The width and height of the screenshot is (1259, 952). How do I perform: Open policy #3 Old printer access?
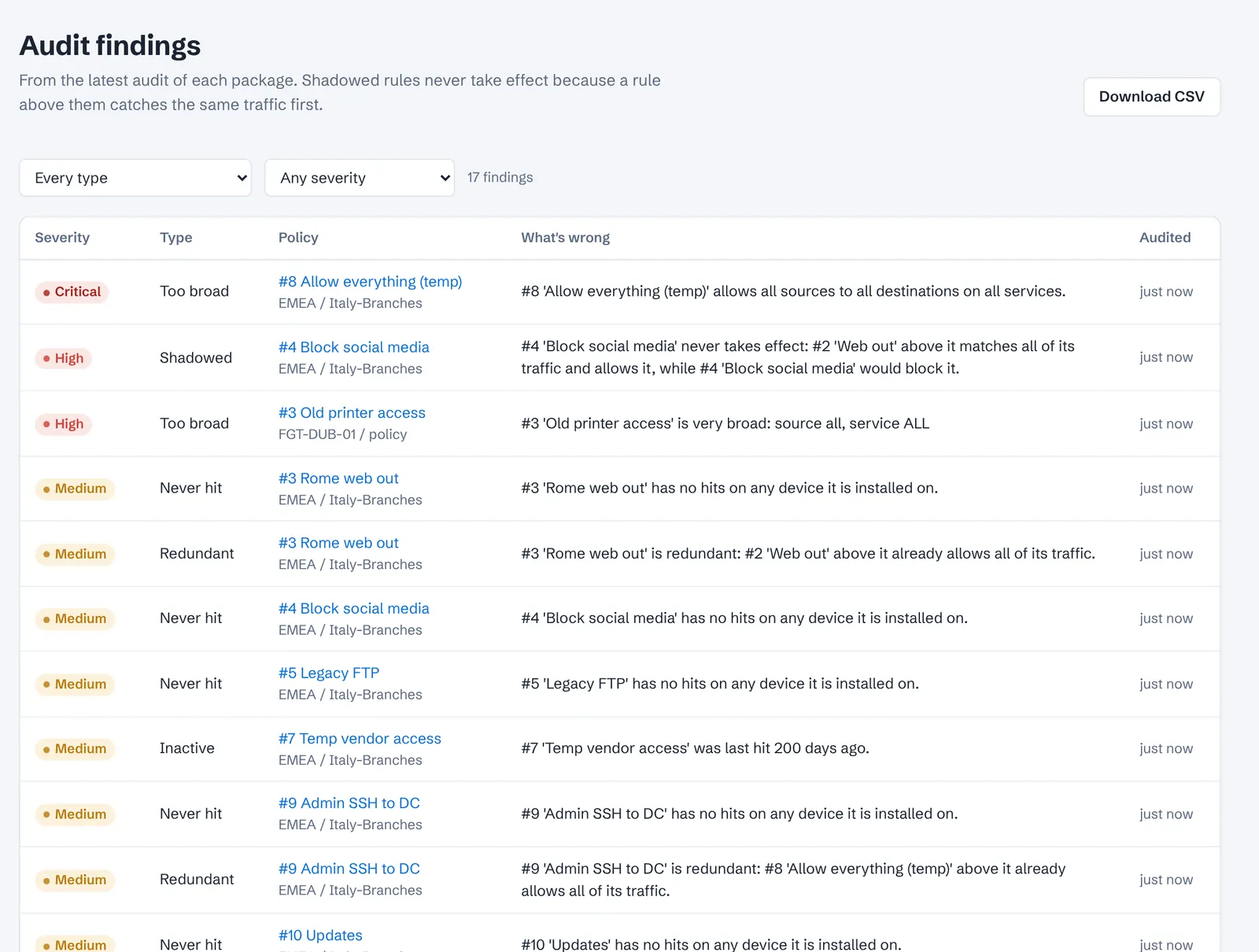click(352, 413)
